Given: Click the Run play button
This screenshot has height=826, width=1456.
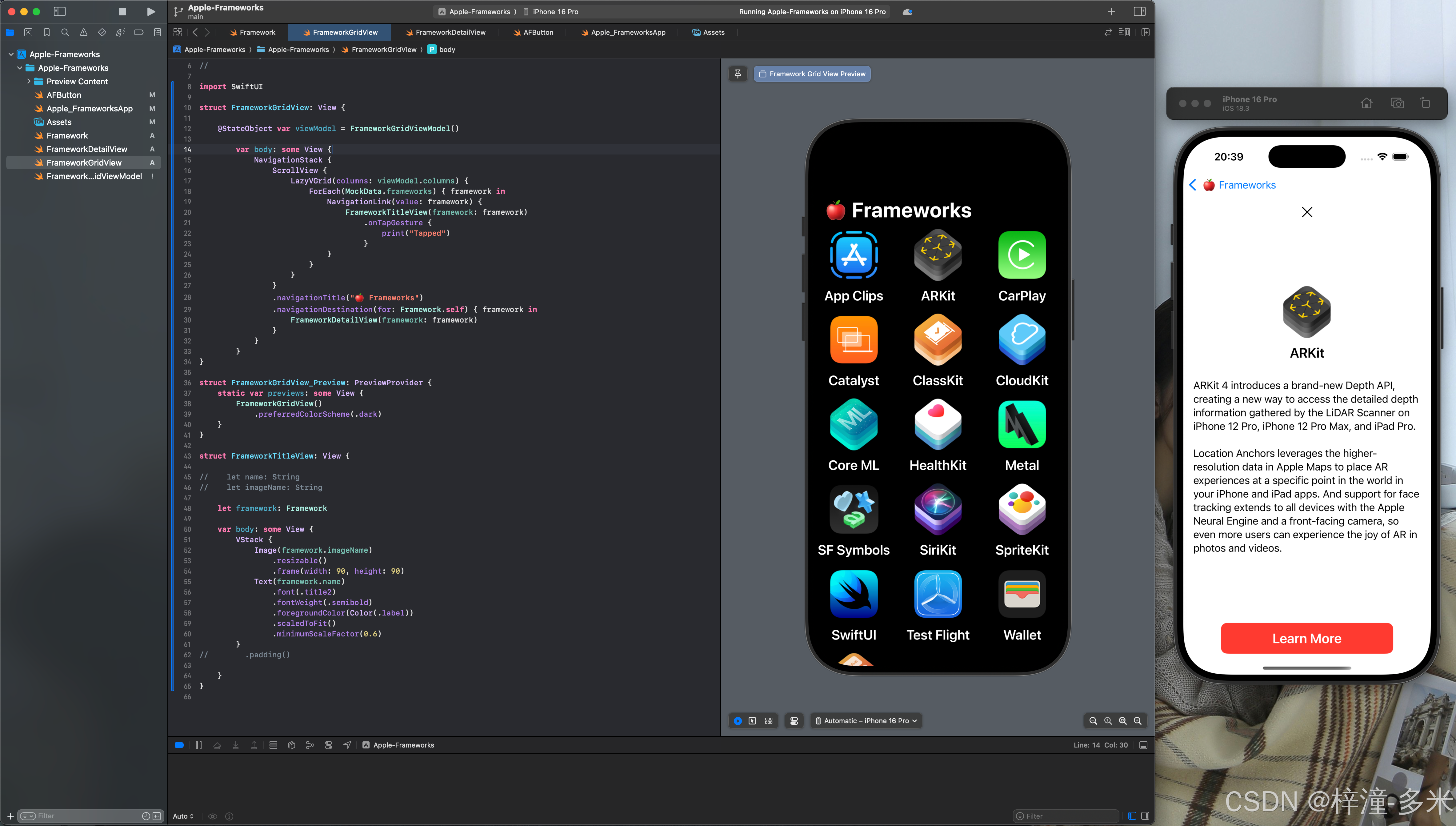Looking at the screenshot, I should [151, 11].
